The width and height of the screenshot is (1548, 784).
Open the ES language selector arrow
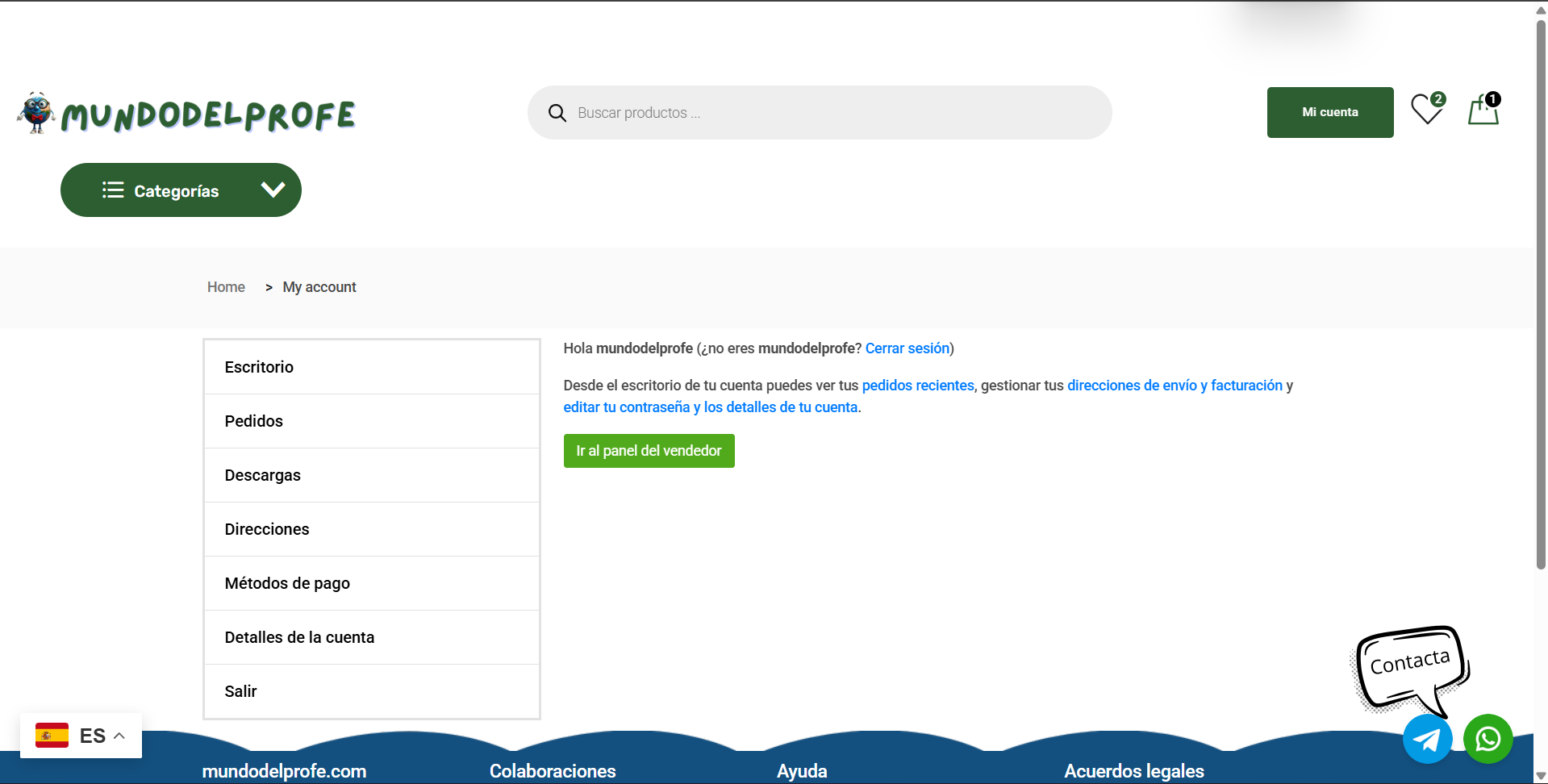119,736
